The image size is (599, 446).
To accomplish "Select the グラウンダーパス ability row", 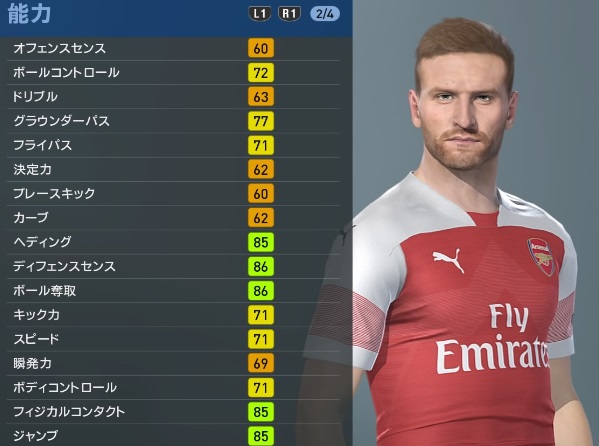I will point(173,121).
